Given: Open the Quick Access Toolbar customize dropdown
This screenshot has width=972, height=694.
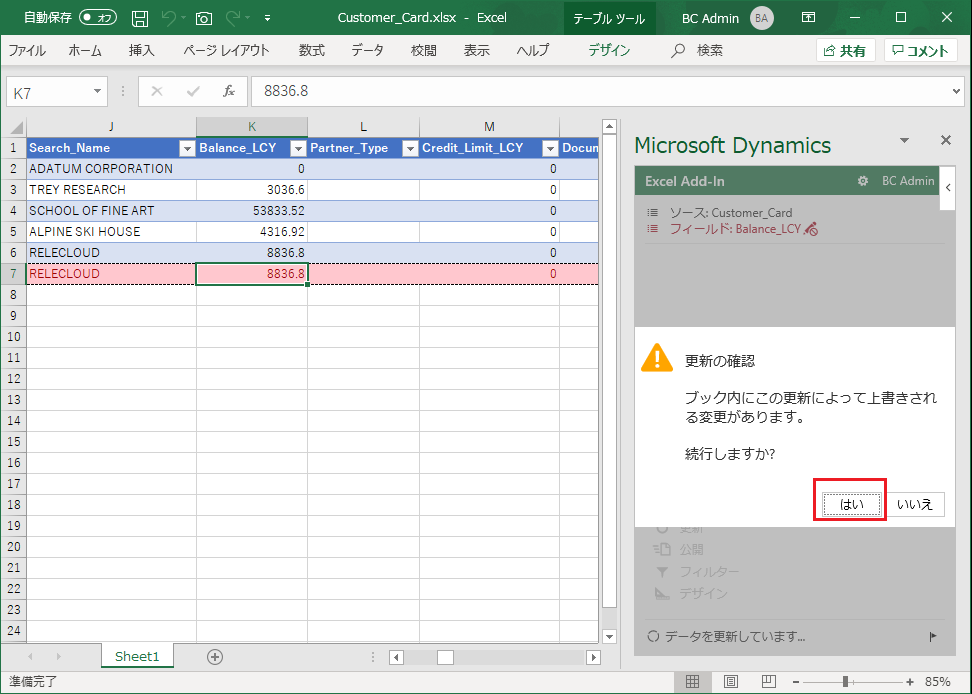Looking at the screenshot, I should click(x=267, y=18).
